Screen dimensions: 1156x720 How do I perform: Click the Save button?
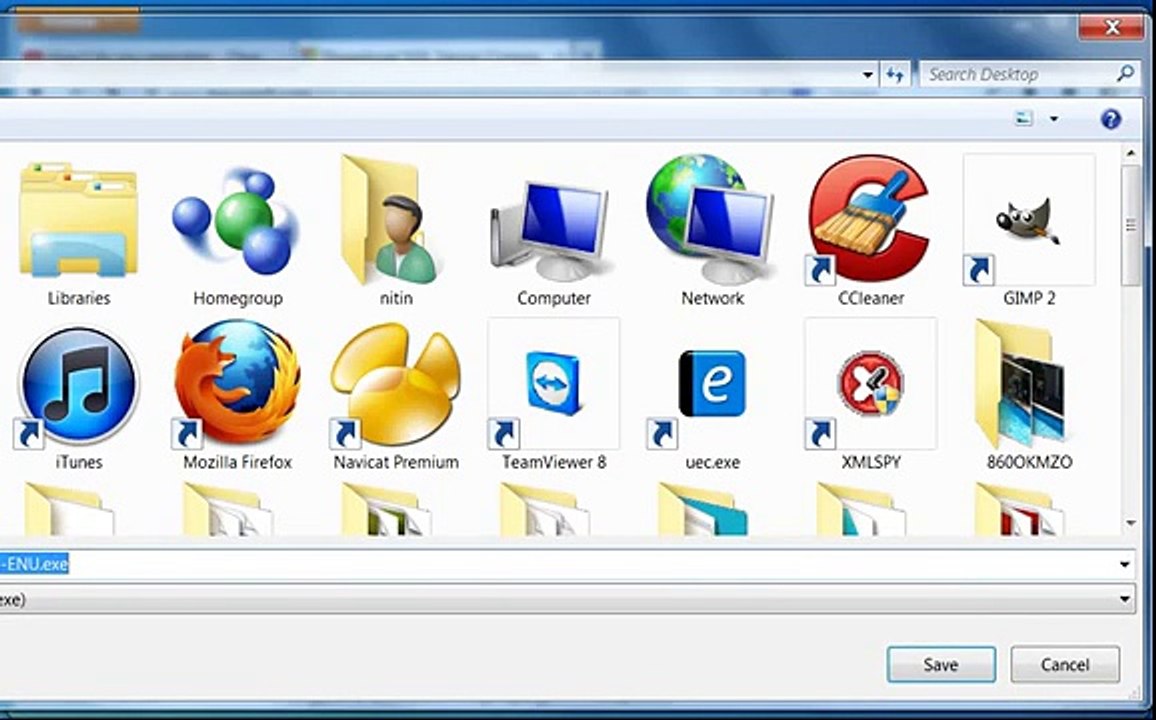pyautogui.click(x=941, y=665)
